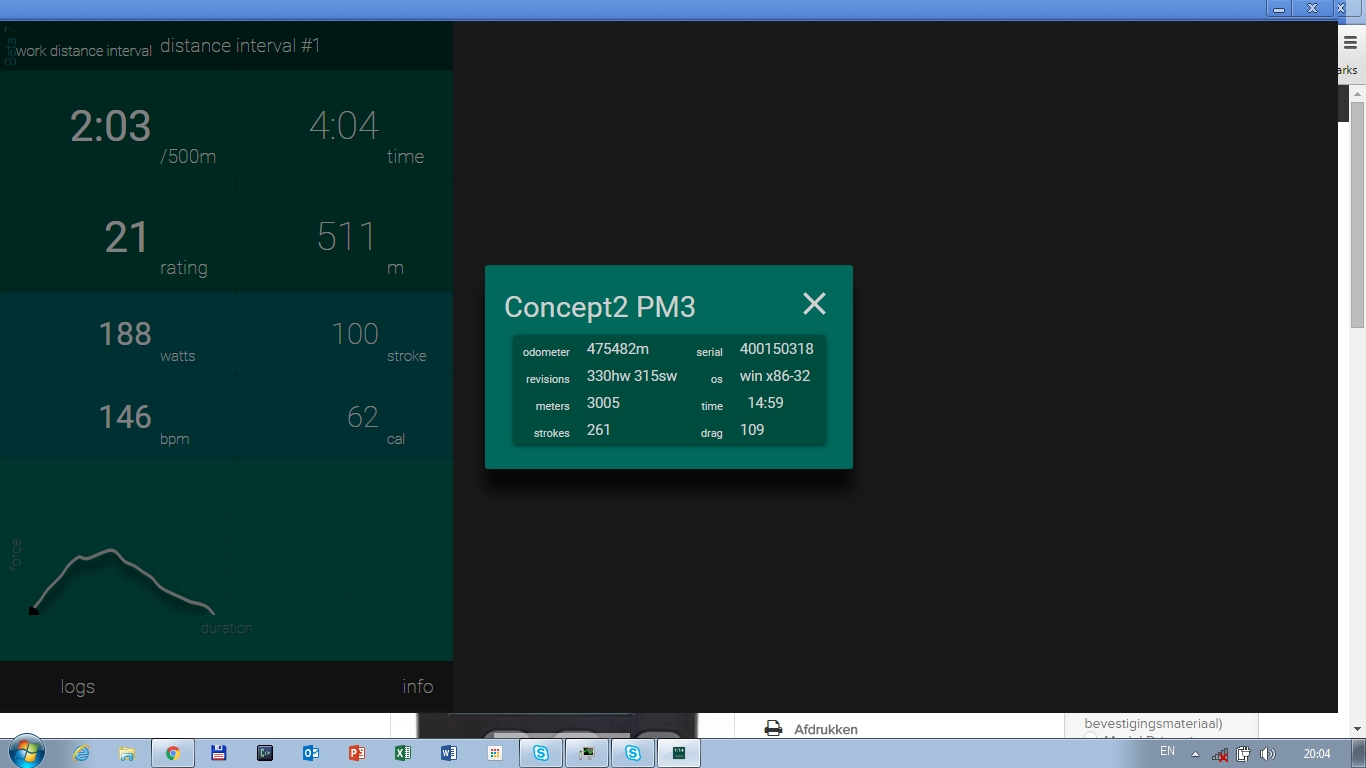Open the command prompt taskbar icon
This screenshot has width=1366, height=768.
265,753
